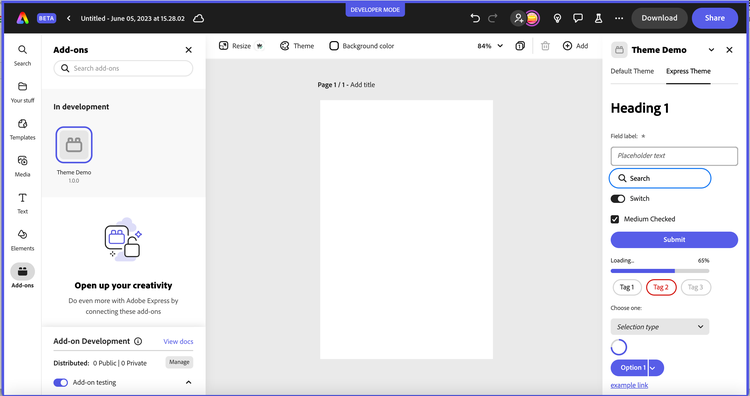
Task: Click the Loading progress bar
Action: coord(660,271)
